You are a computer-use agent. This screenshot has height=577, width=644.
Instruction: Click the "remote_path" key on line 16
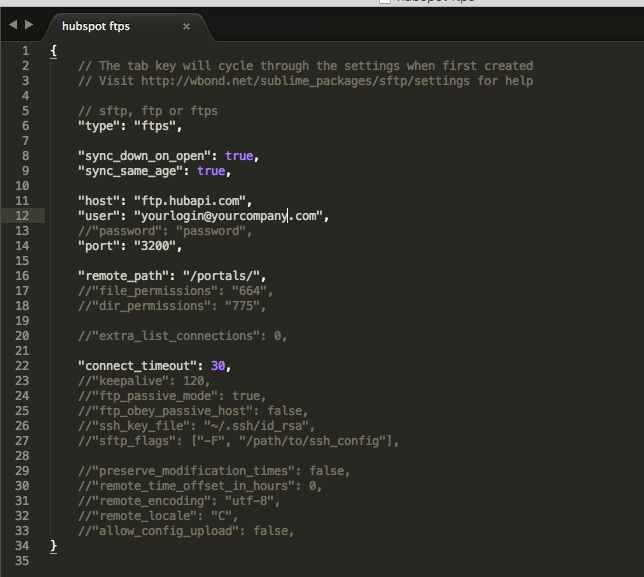tap(123, 276)
